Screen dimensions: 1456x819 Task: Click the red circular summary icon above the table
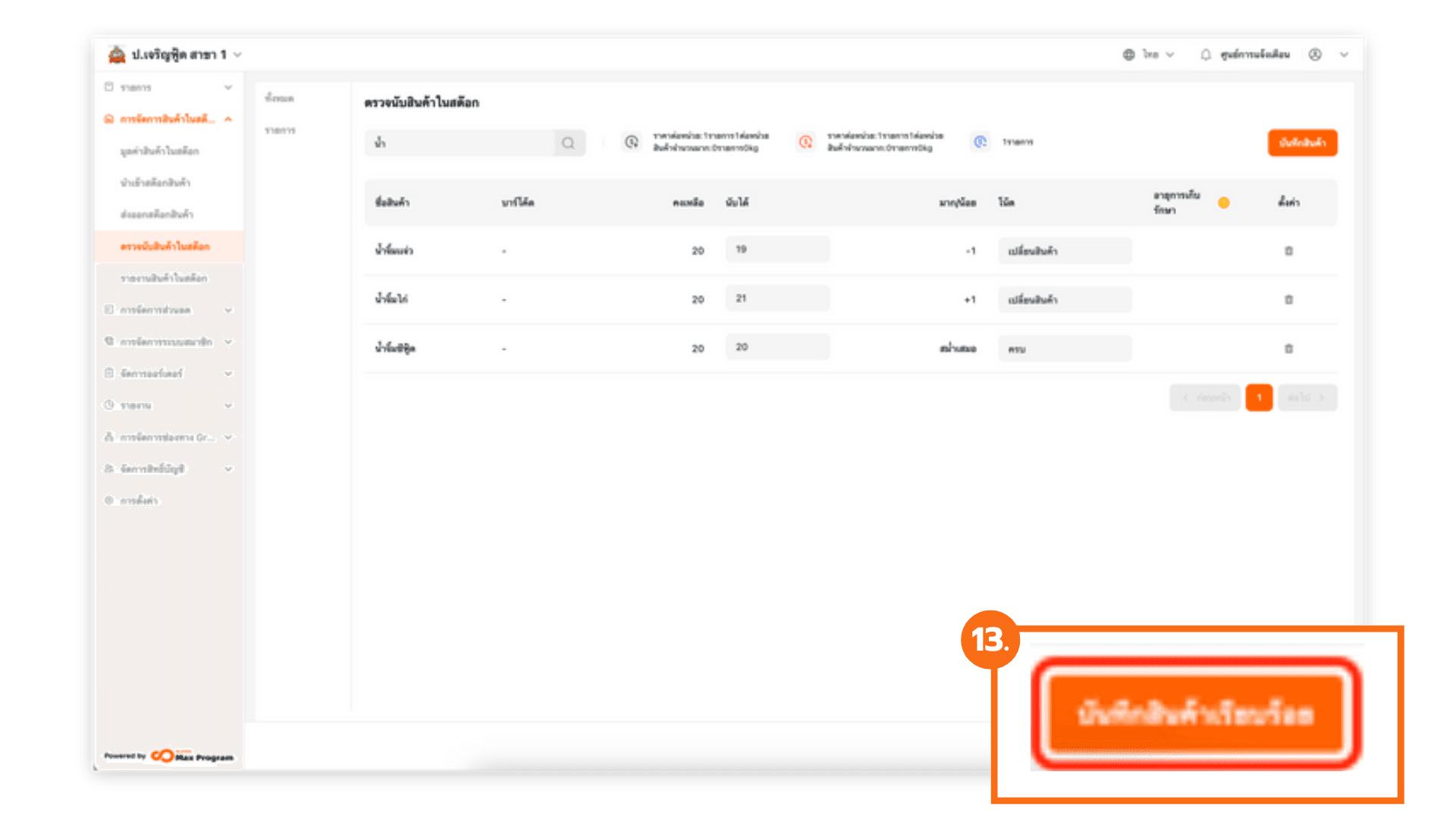(805, 142)
